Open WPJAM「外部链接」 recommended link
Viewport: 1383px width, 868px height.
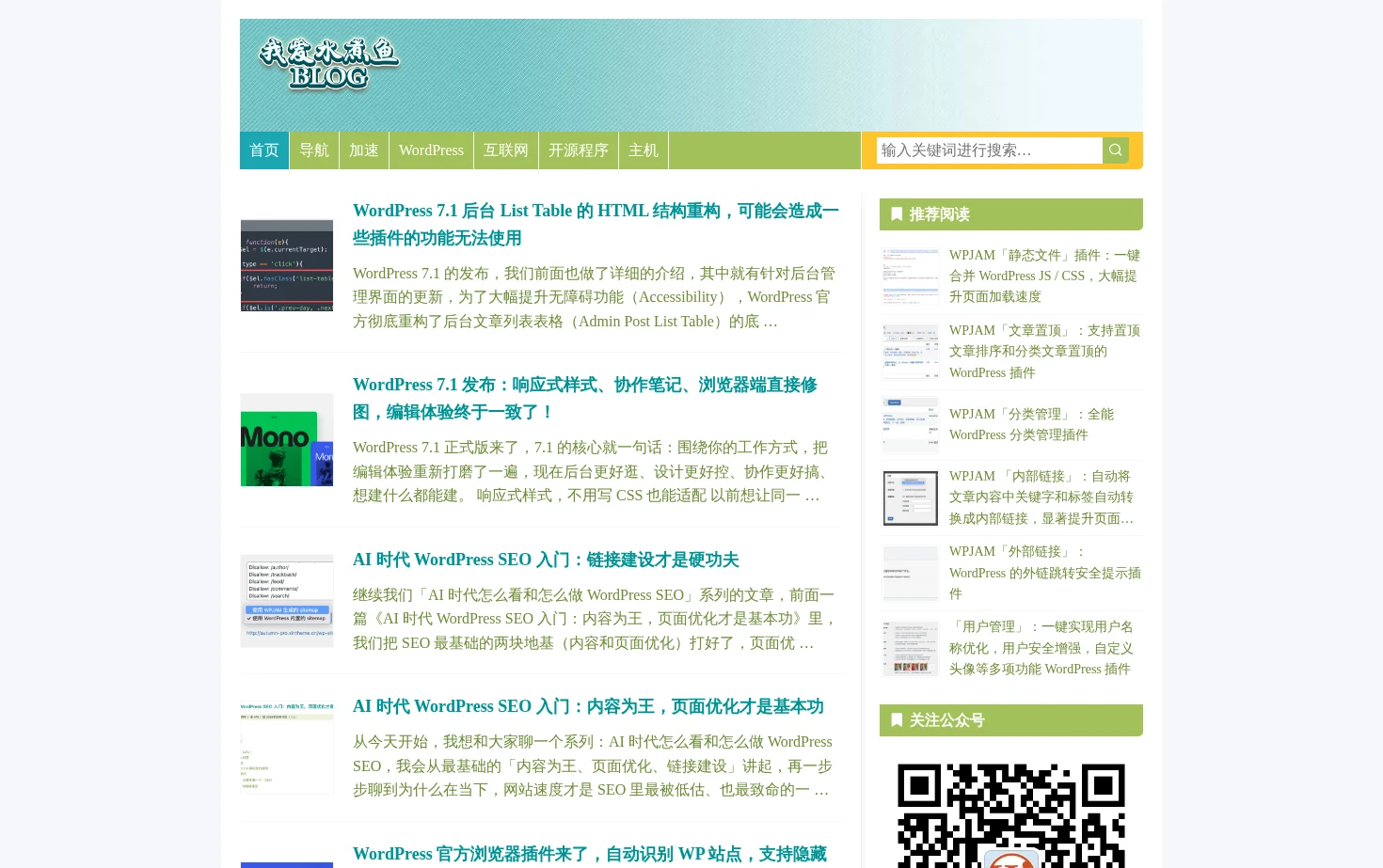tap(1045, 573)
